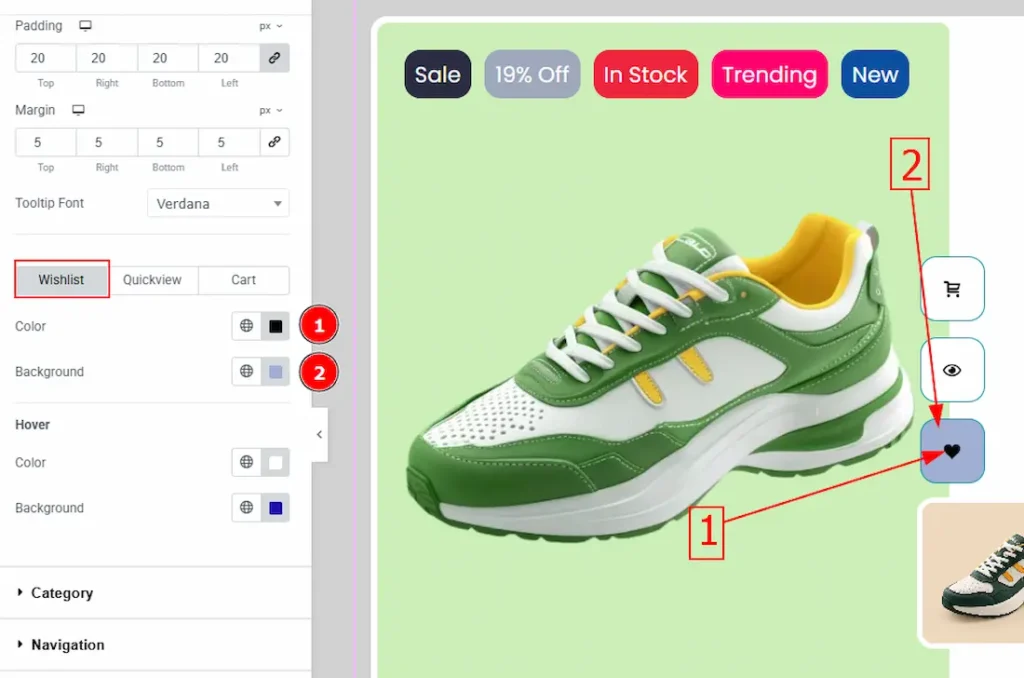
Task: Collapse the editor side panel
Action: point(319,435)
